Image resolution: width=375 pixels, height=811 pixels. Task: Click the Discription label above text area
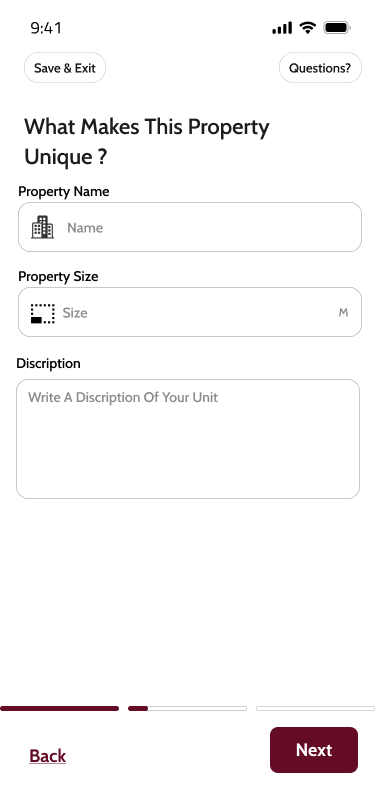pos(49,364)
